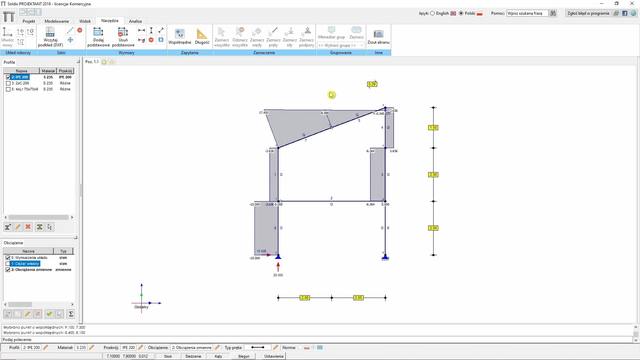
Task: Click pencil next to Przekrój field
Action: point(141,348)
